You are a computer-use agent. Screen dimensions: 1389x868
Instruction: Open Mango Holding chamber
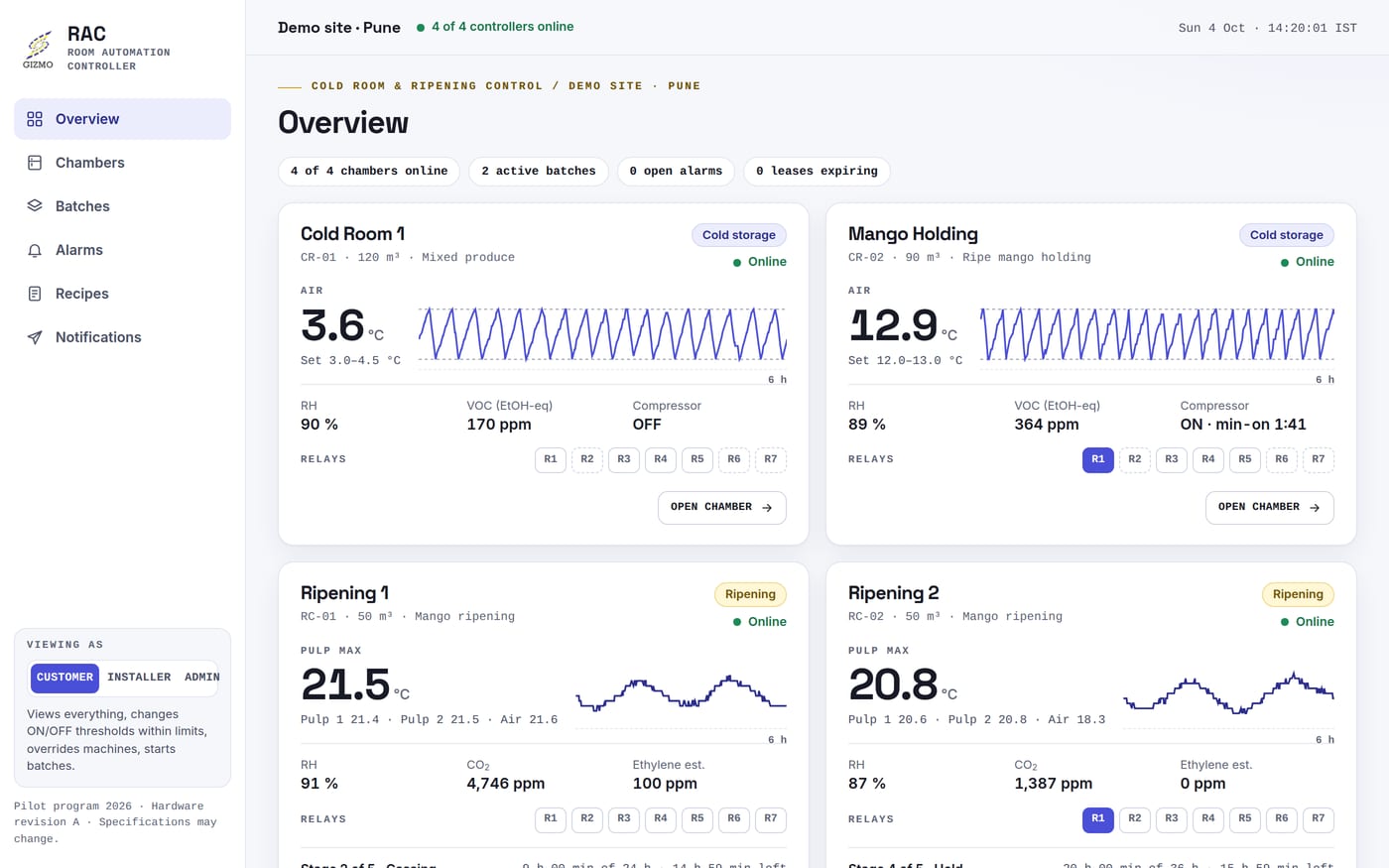point(1270,507)
